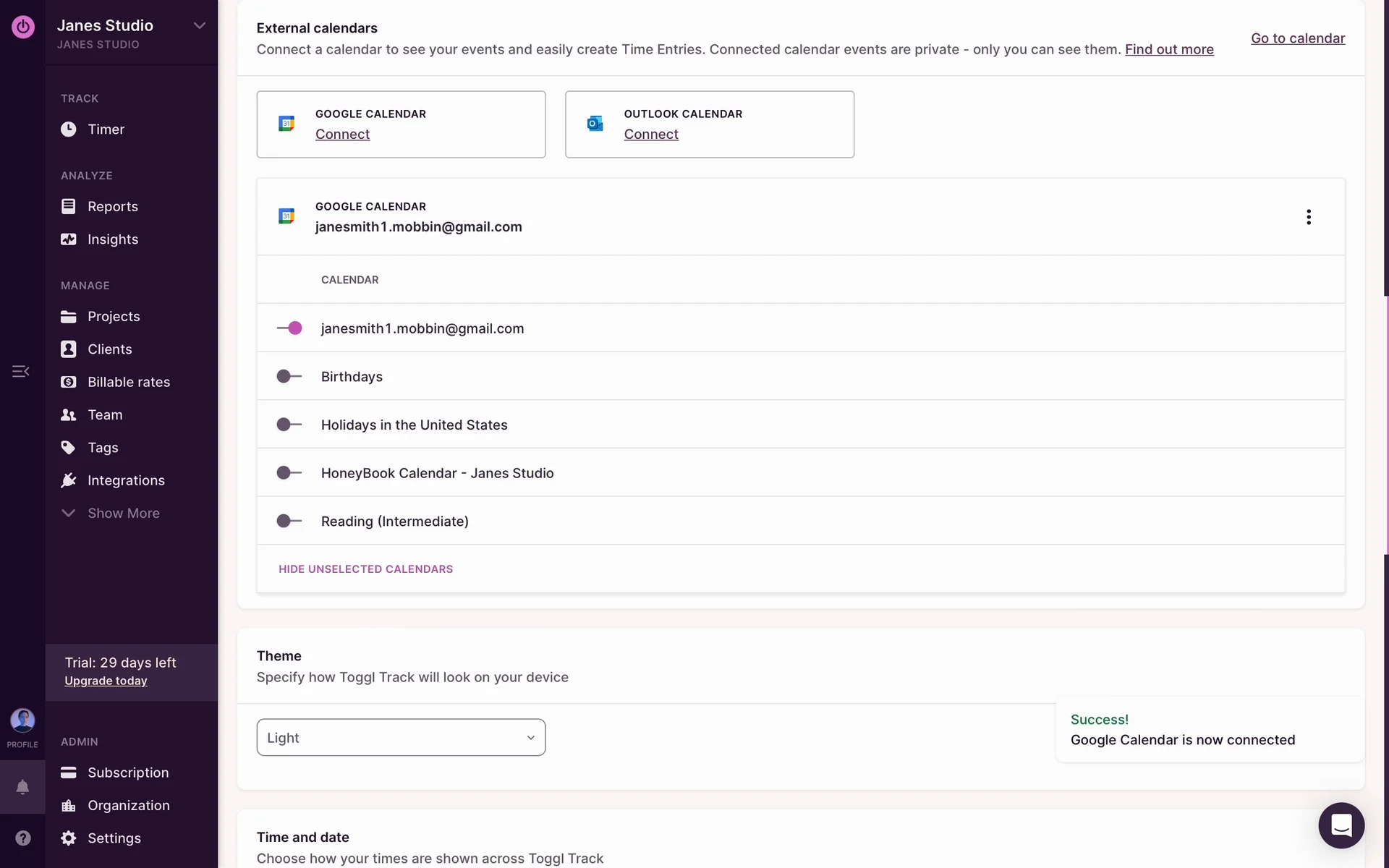Open the notifications bell icon
The height and width of the screenshot is (868, 1389).
22,787
